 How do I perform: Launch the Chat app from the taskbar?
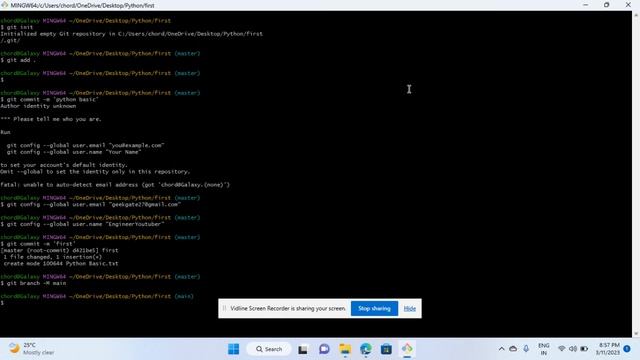[x=324, y=349]
